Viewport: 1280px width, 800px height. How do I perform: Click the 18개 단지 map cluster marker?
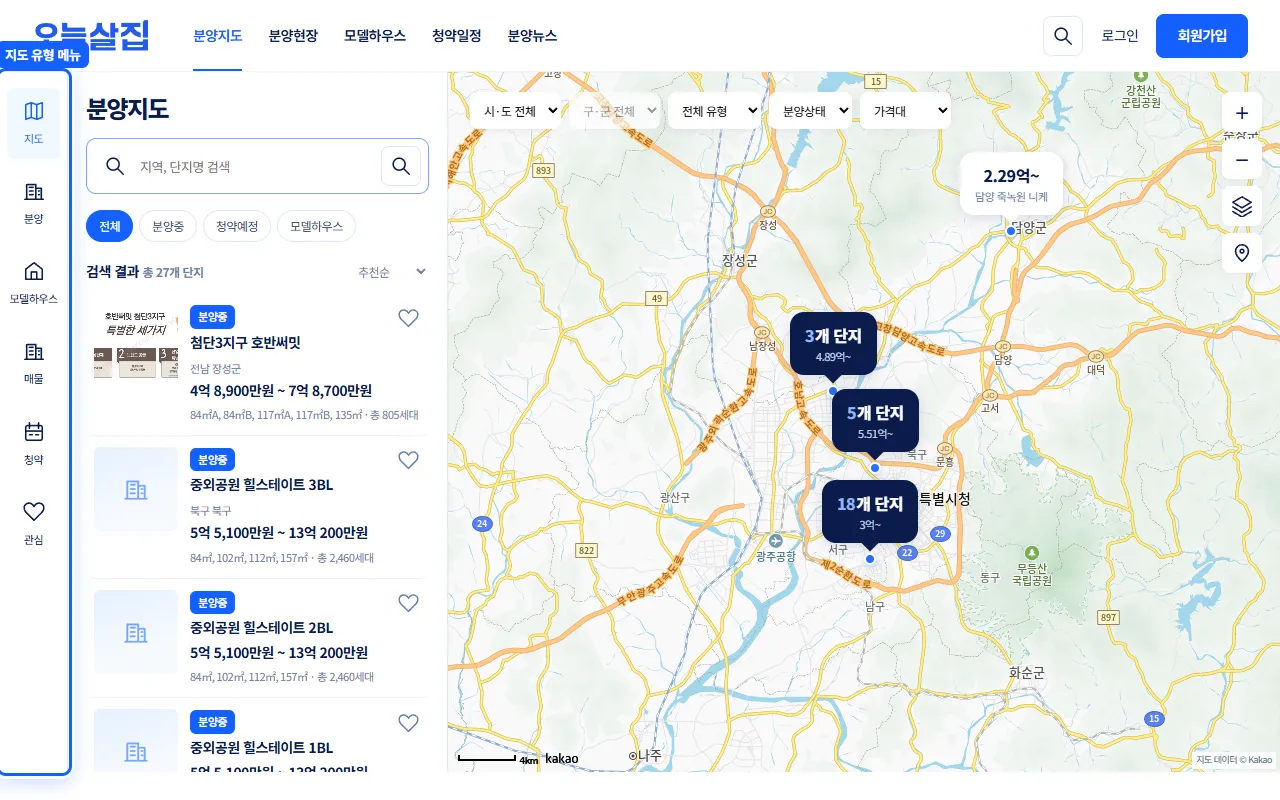pyautogui.click(x=870, y=512)
